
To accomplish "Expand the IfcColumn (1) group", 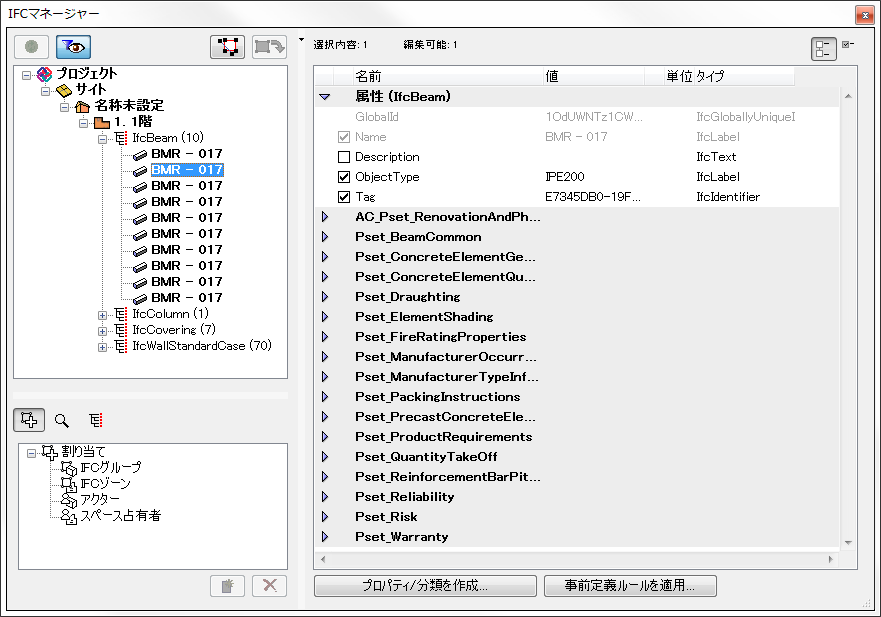I will (x=102, y=315).
